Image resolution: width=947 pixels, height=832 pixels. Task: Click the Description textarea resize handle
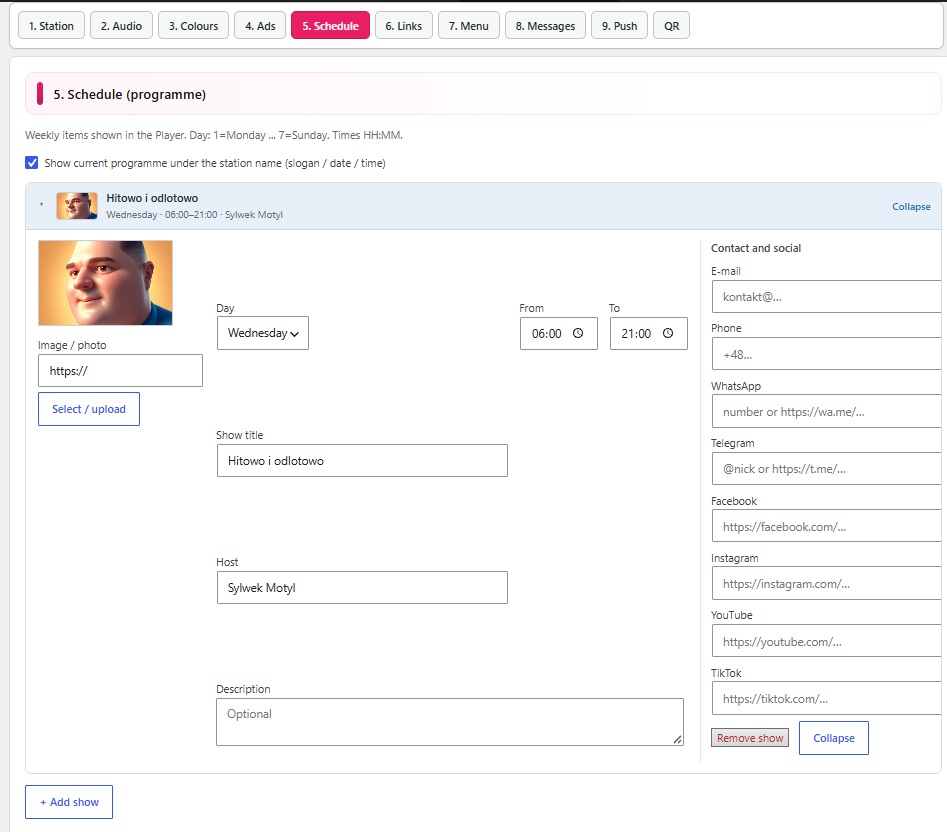point(678,740)
